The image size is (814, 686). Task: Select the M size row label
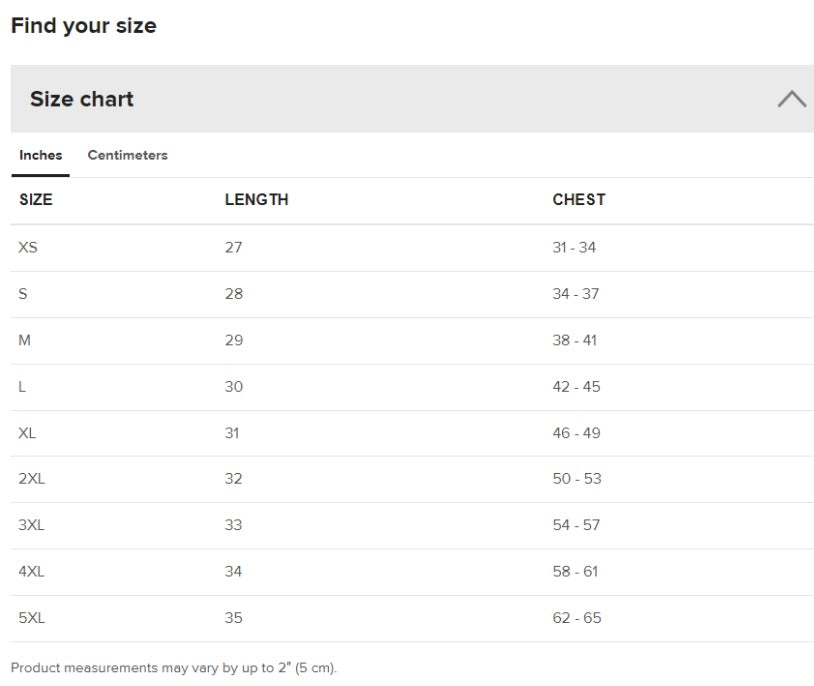[25, 340]
